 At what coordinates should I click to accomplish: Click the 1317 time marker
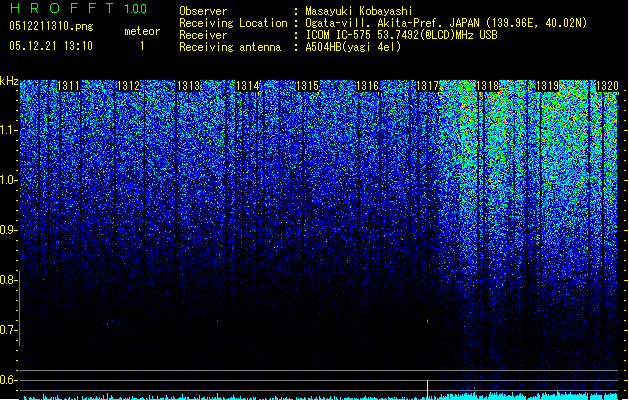[427, 86]
